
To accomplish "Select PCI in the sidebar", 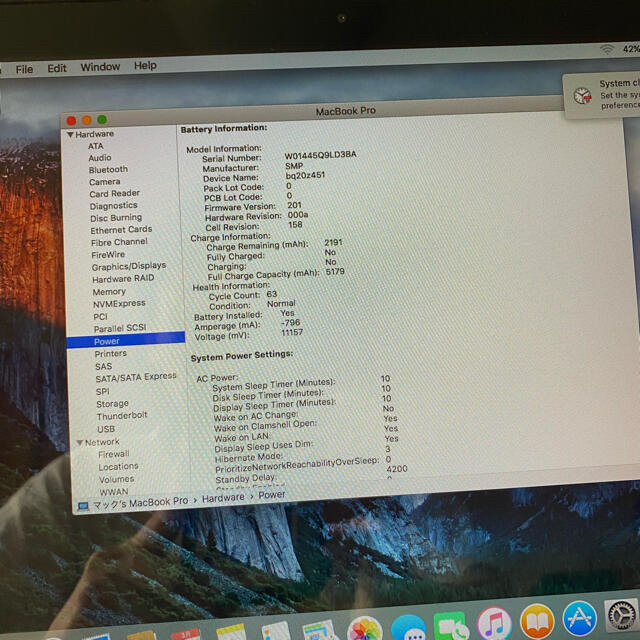I will [x=100, y=317].
